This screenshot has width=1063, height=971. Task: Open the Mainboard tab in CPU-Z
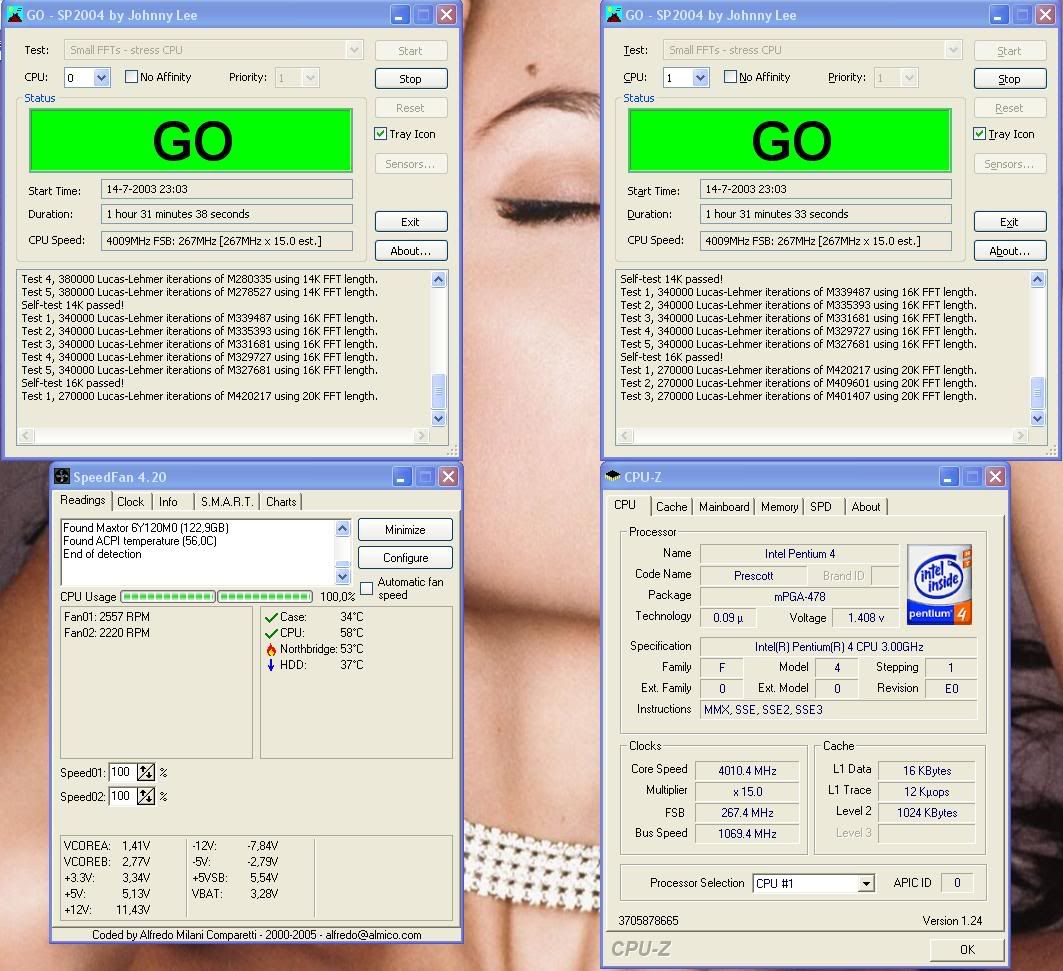click(724, 507)
